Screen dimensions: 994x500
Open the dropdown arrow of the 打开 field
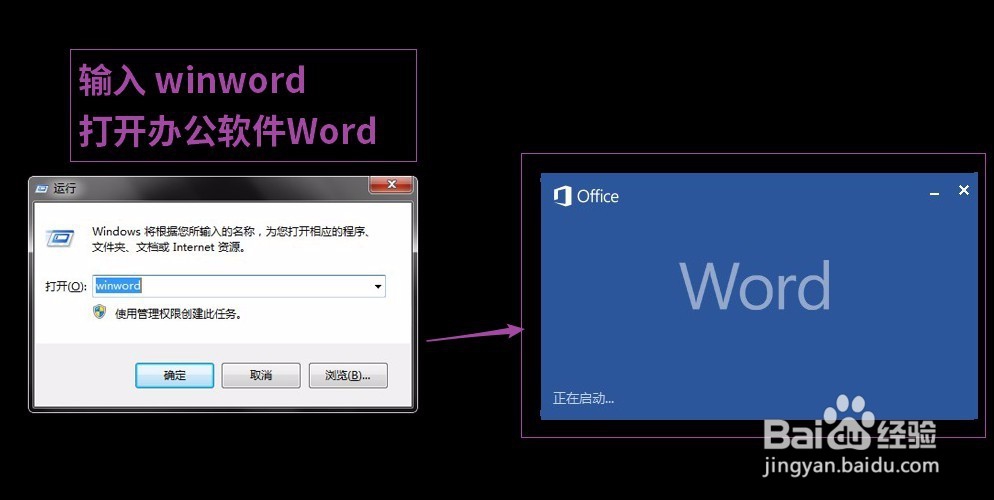tap(378, 286)
